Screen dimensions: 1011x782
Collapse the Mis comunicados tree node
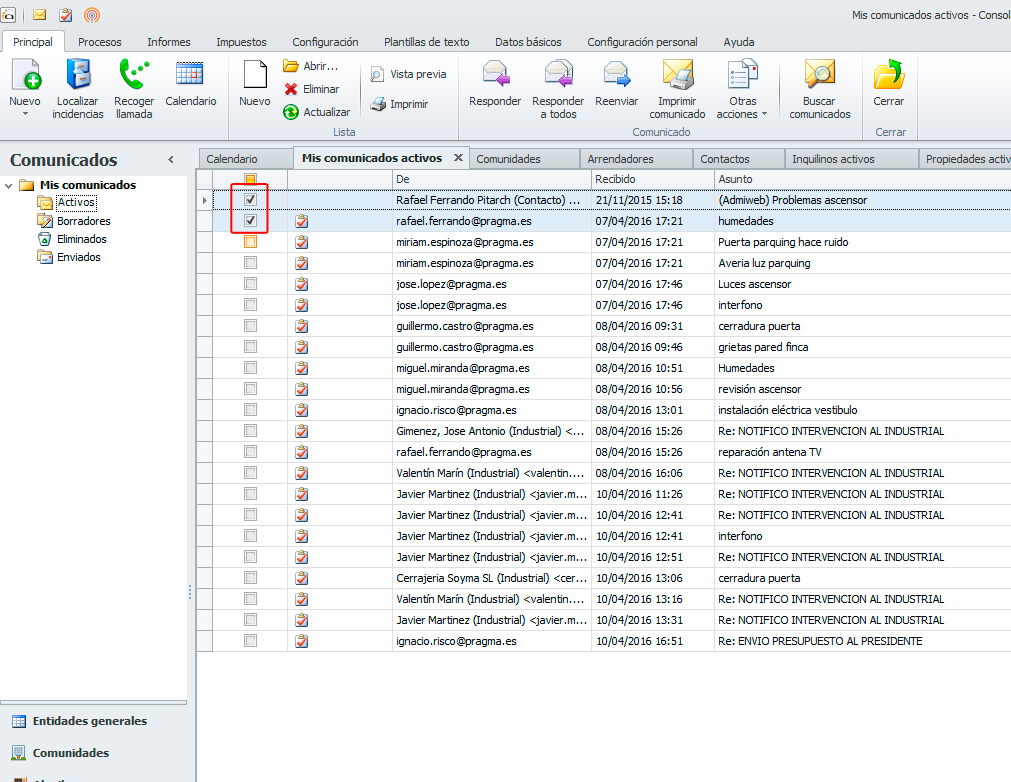point(8,186)
